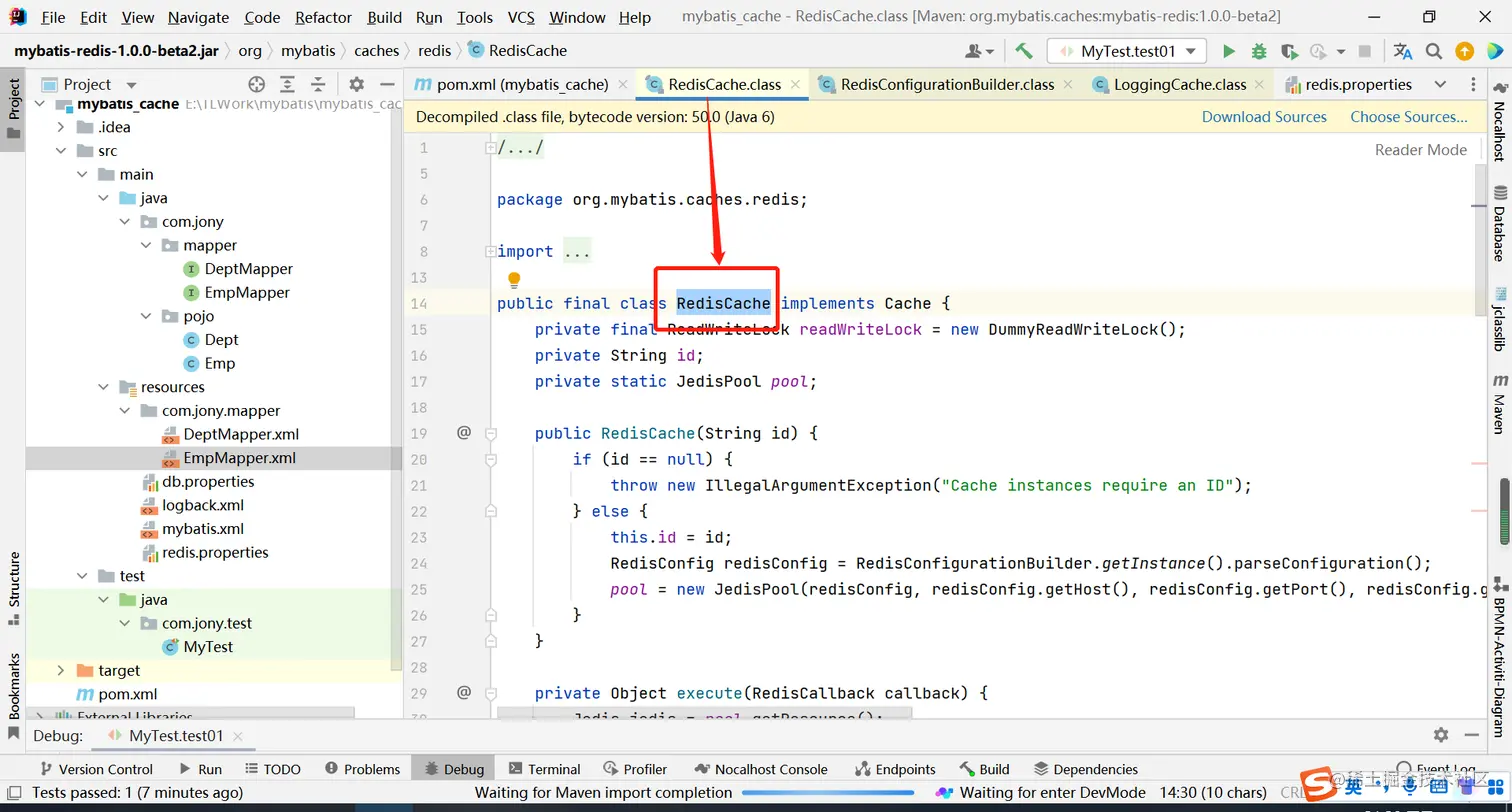Toggle the Terminal tool window
The height and width of the screenshot is (812, 1512).
pyautogui.click(x=544, y=769)
